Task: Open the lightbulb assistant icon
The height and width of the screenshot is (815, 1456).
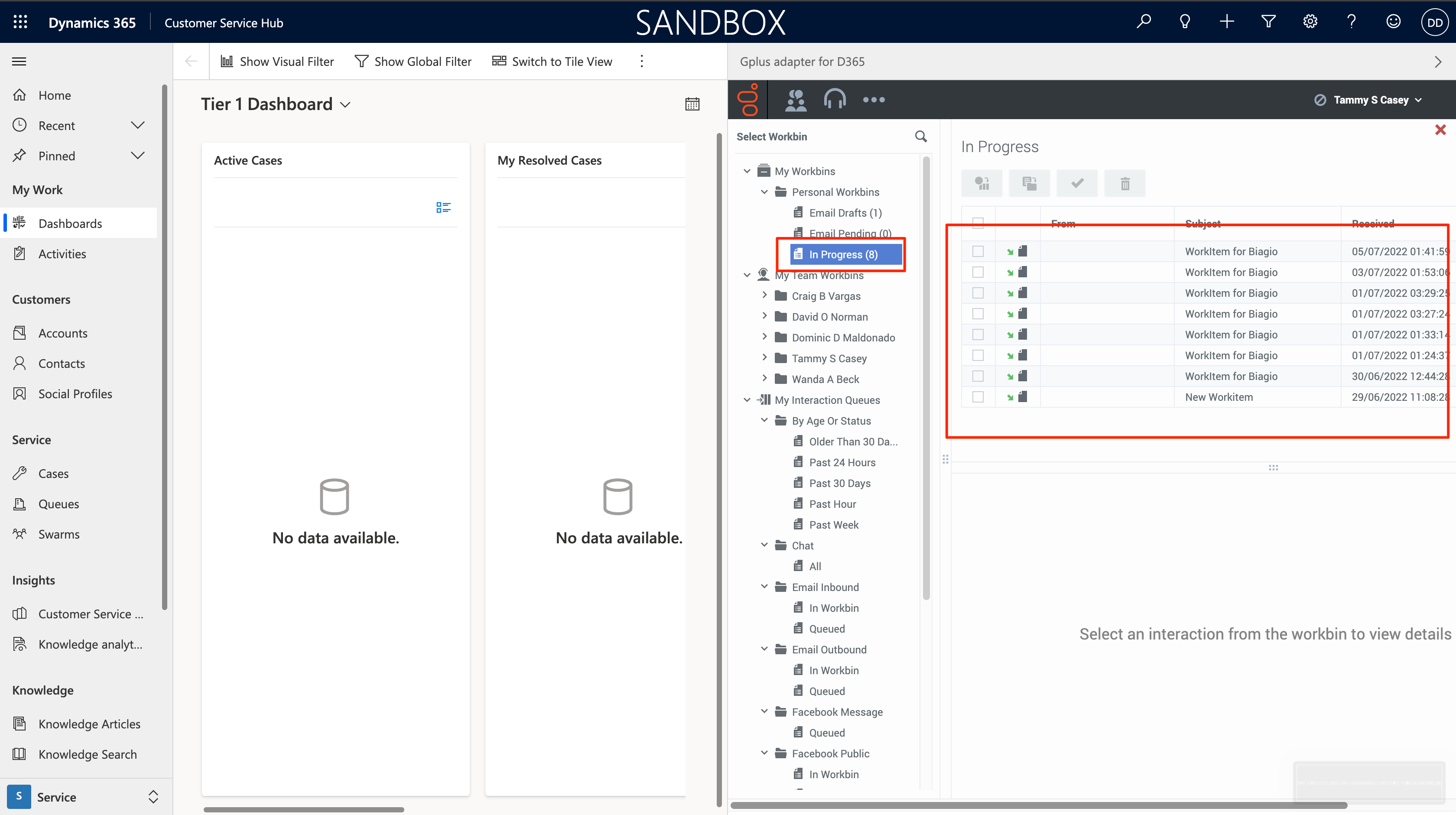Action: [1185, 22]
